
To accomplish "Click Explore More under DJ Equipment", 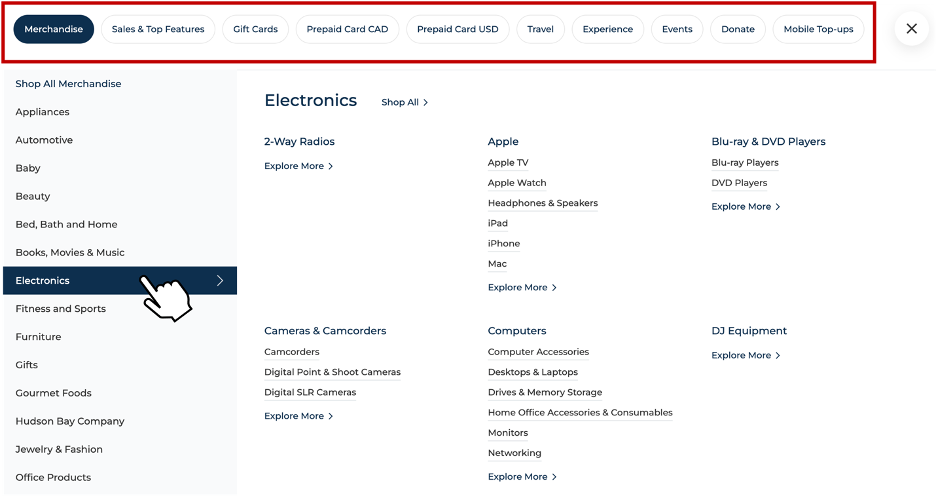I will pyautogui.click(x=746, y=356).
